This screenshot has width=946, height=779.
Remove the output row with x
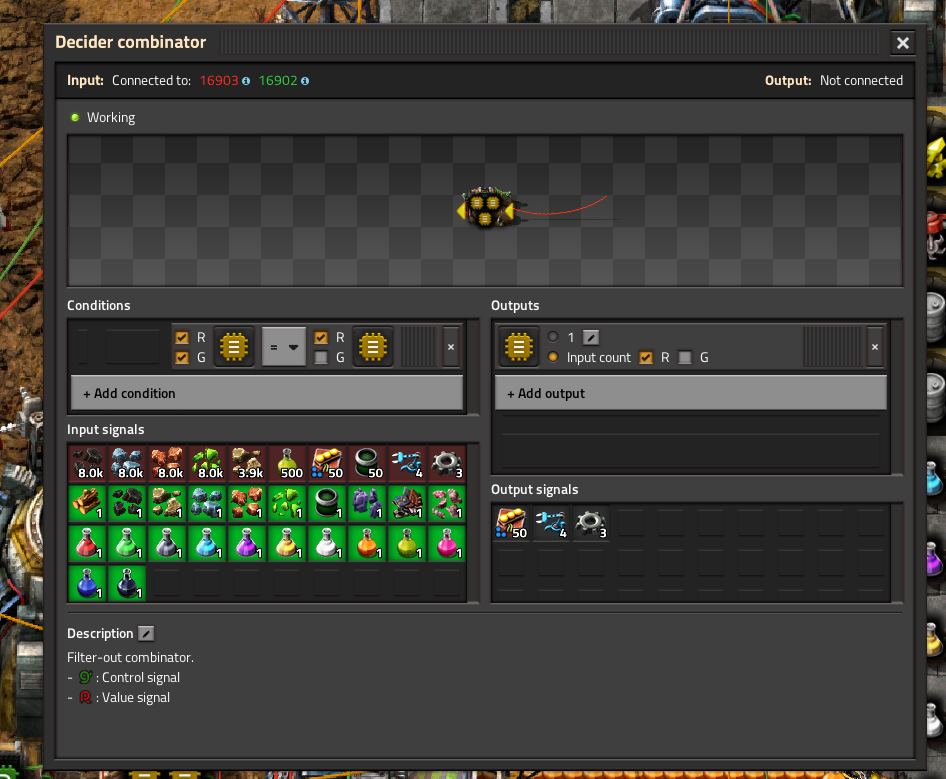(875, 347)
